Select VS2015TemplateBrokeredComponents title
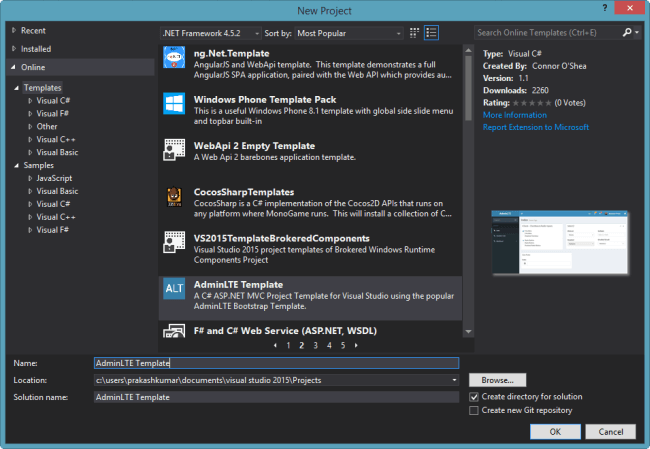650x449 pixels. coord(281,238)
